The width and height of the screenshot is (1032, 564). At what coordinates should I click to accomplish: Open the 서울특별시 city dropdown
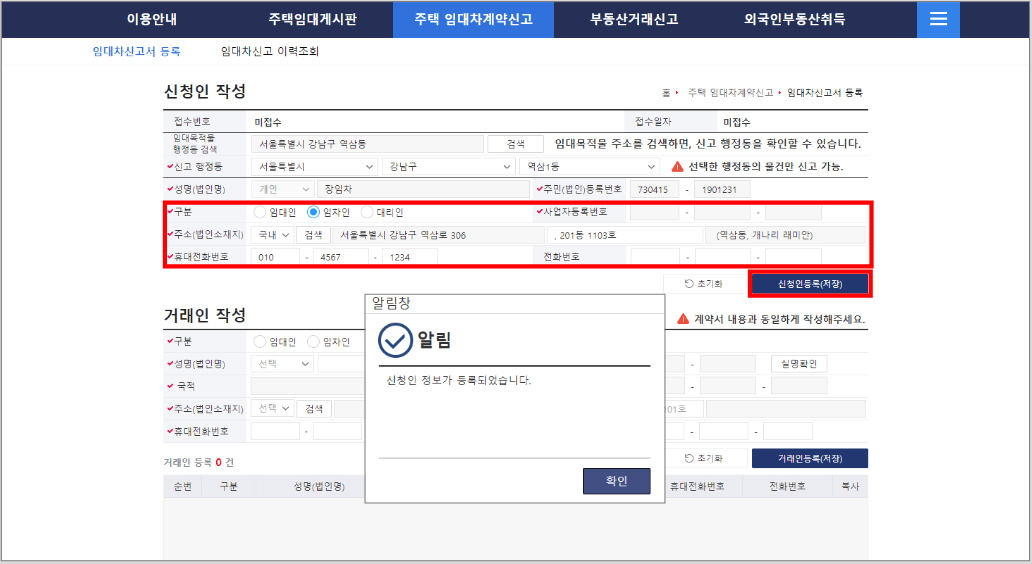pos(315,167)
